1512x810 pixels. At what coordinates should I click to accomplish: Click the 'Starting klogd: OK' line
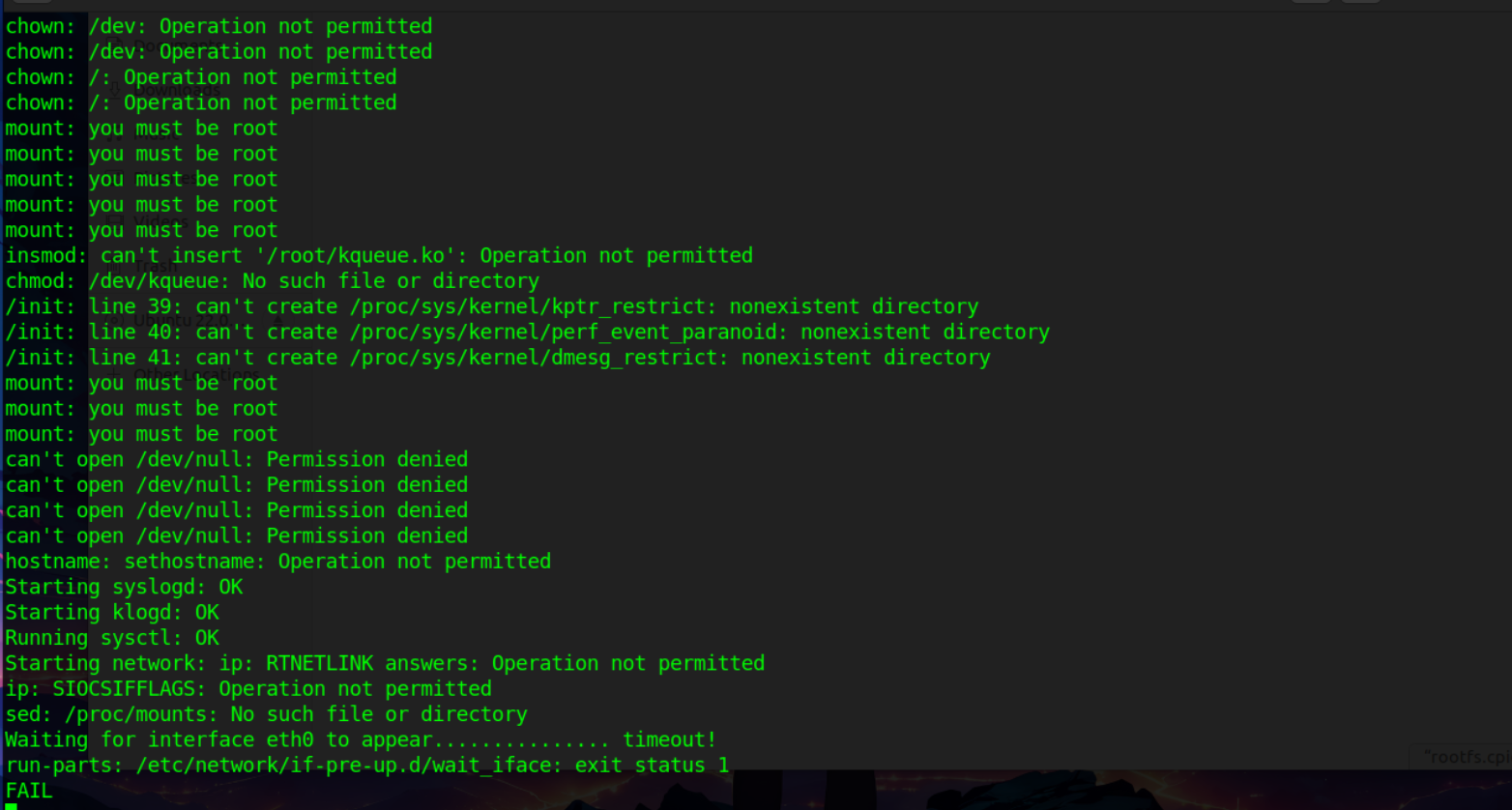click(112, 613)
